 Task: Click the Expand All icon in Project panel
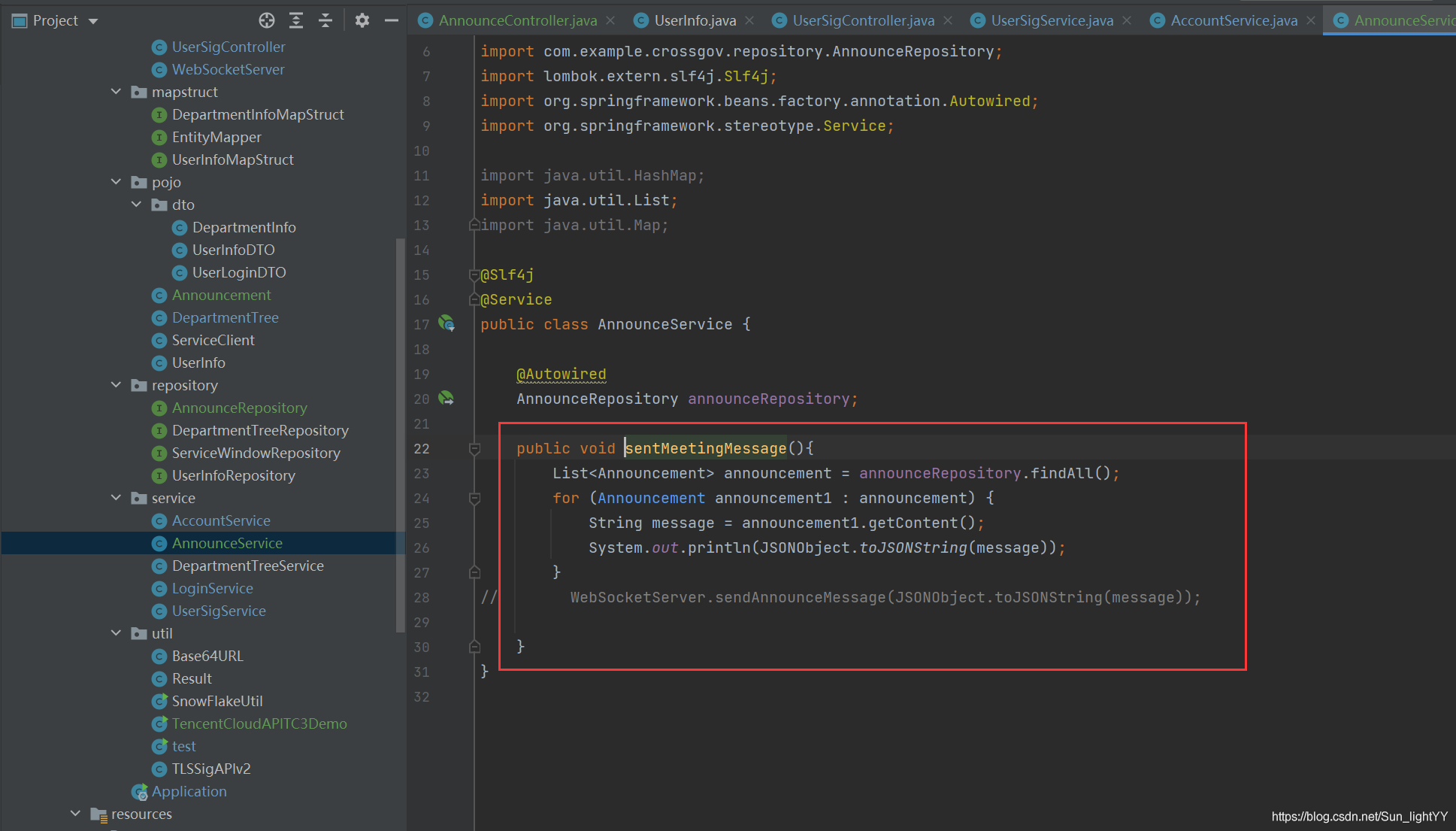(296, 20)
